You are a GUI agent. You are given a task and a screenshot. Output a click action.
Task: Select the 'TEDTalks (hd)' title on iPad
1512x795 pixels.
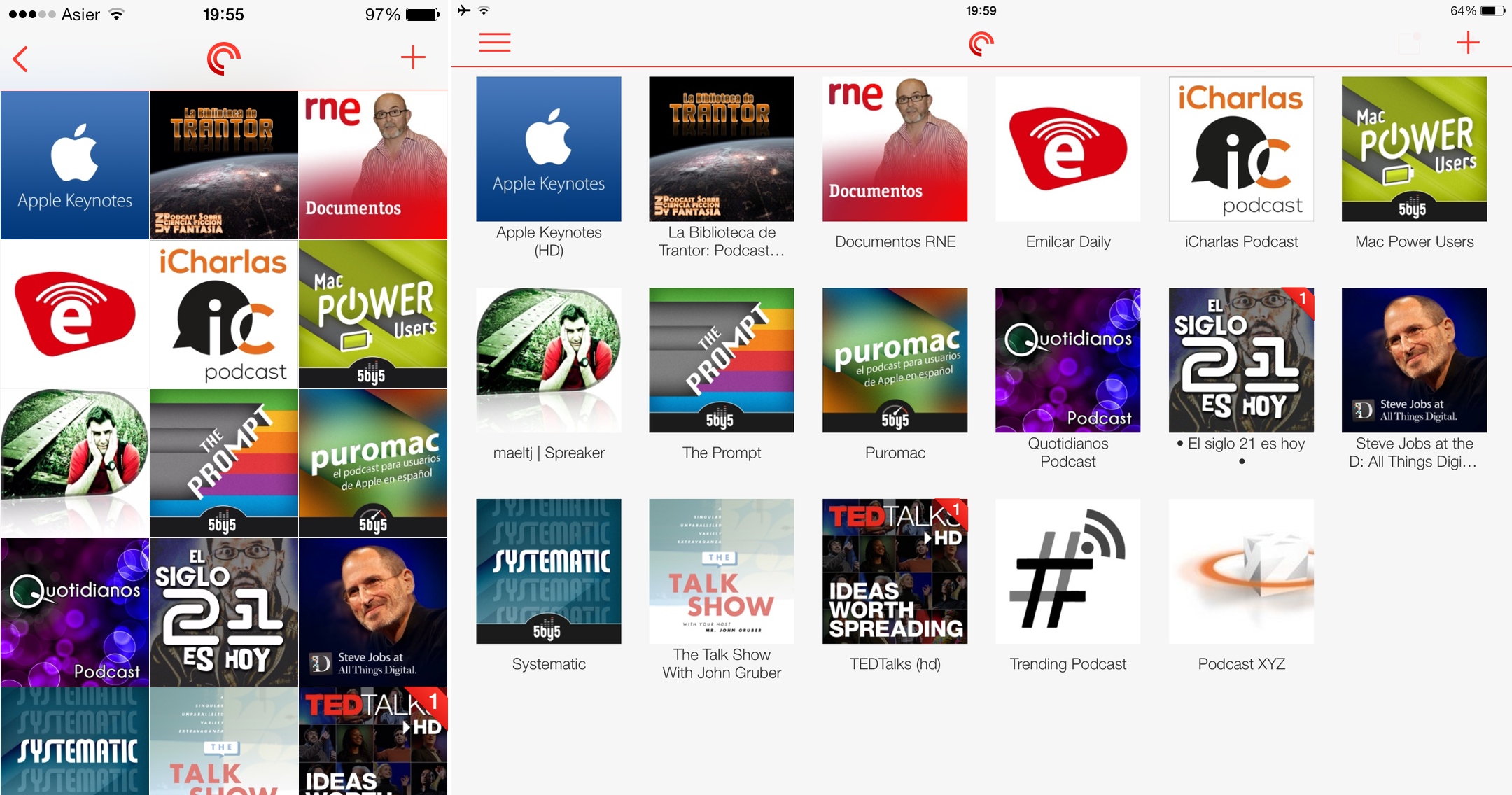tap(895, 664)
